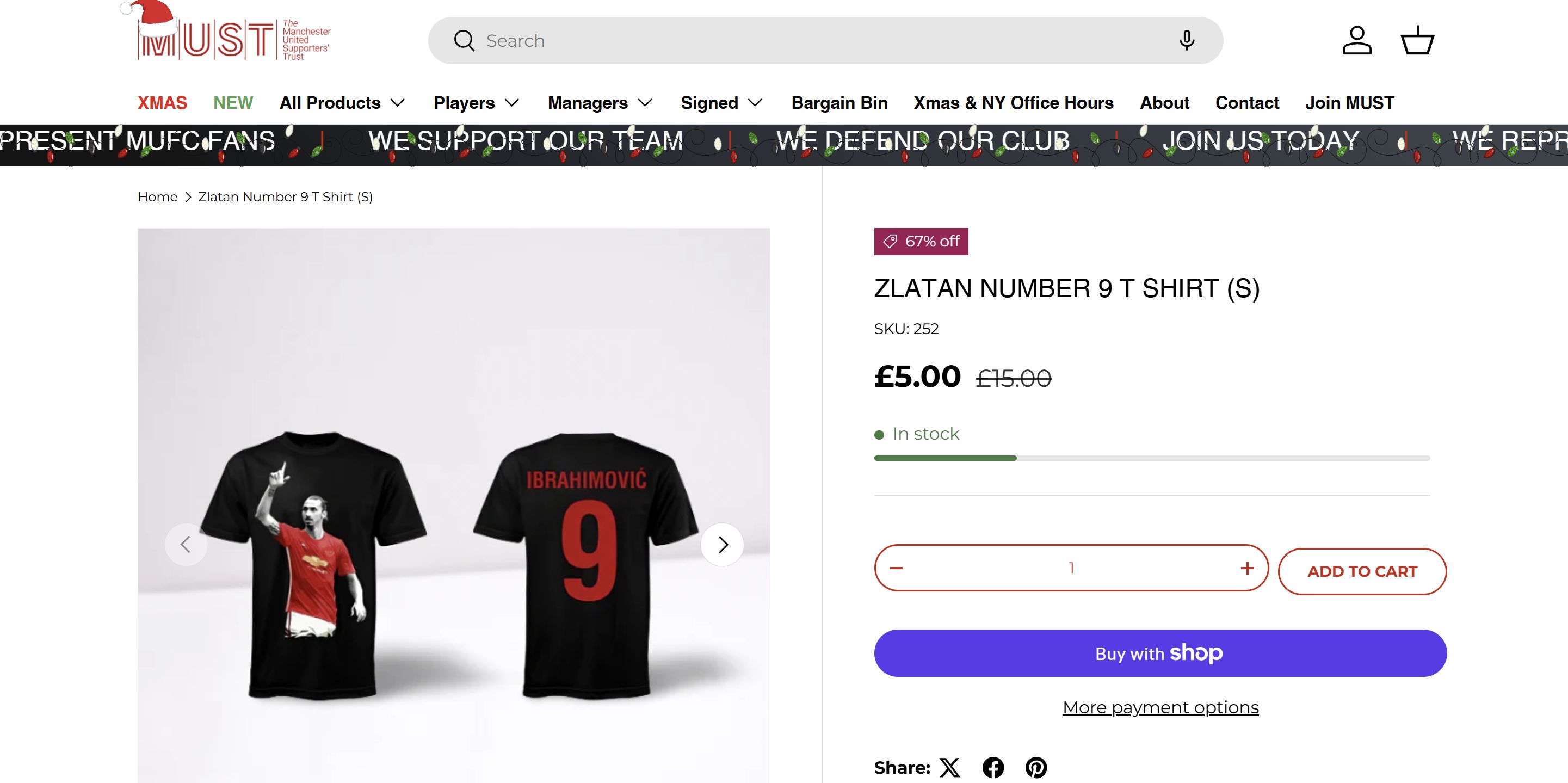
Task: Click the voice search microphone icon
Action: (x=1186, y=40)
